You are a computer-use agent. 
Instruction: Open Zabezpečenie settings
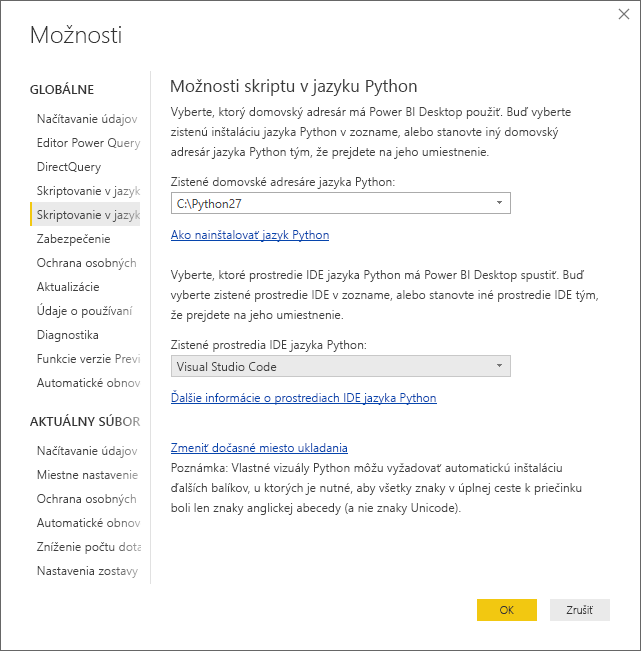pyautogui.click(x=73, y=239)
